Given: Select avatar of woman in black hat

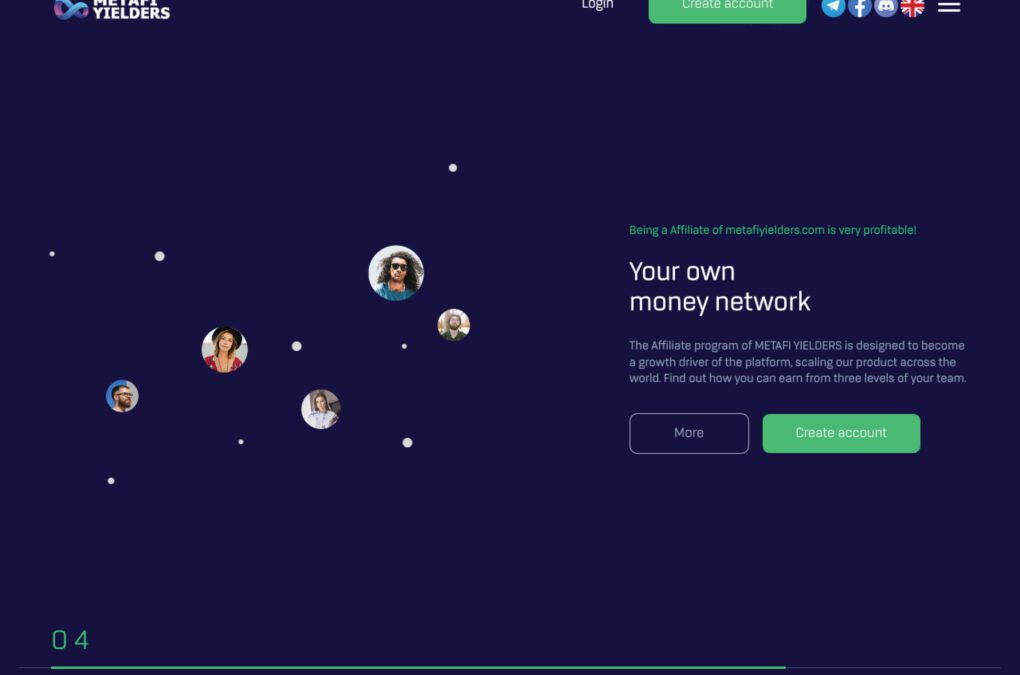Looking at the screenshot, I should (x=224, y=350).
